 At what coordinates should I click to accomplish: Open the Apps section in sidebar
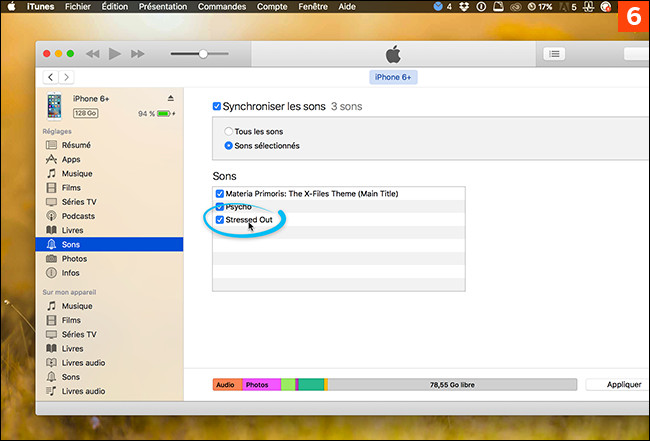[70, 159]
